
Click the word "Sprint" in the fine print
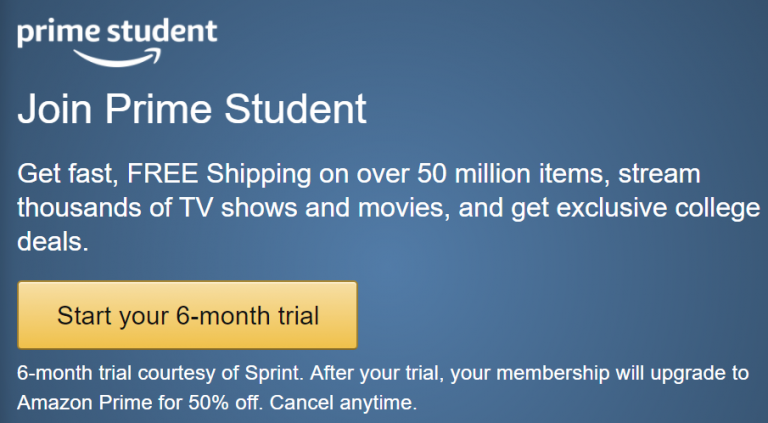point(274,374)
